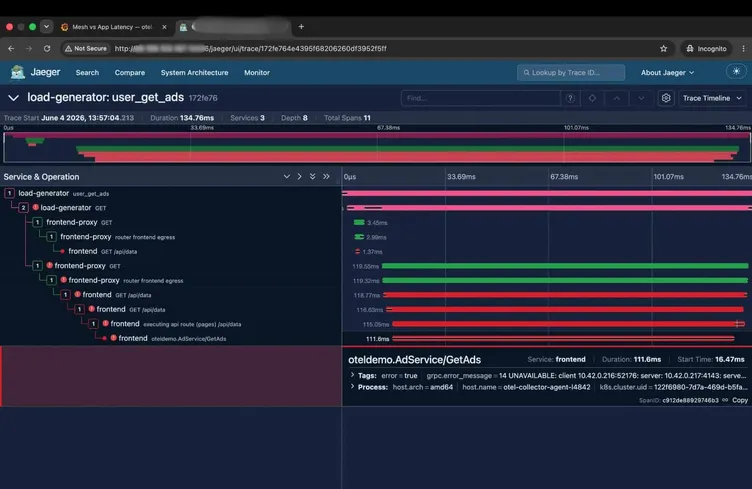Viewport: 752px width, 489px height.
Task: Click the 119.55ms green span bar
Action: click(565, 266)
